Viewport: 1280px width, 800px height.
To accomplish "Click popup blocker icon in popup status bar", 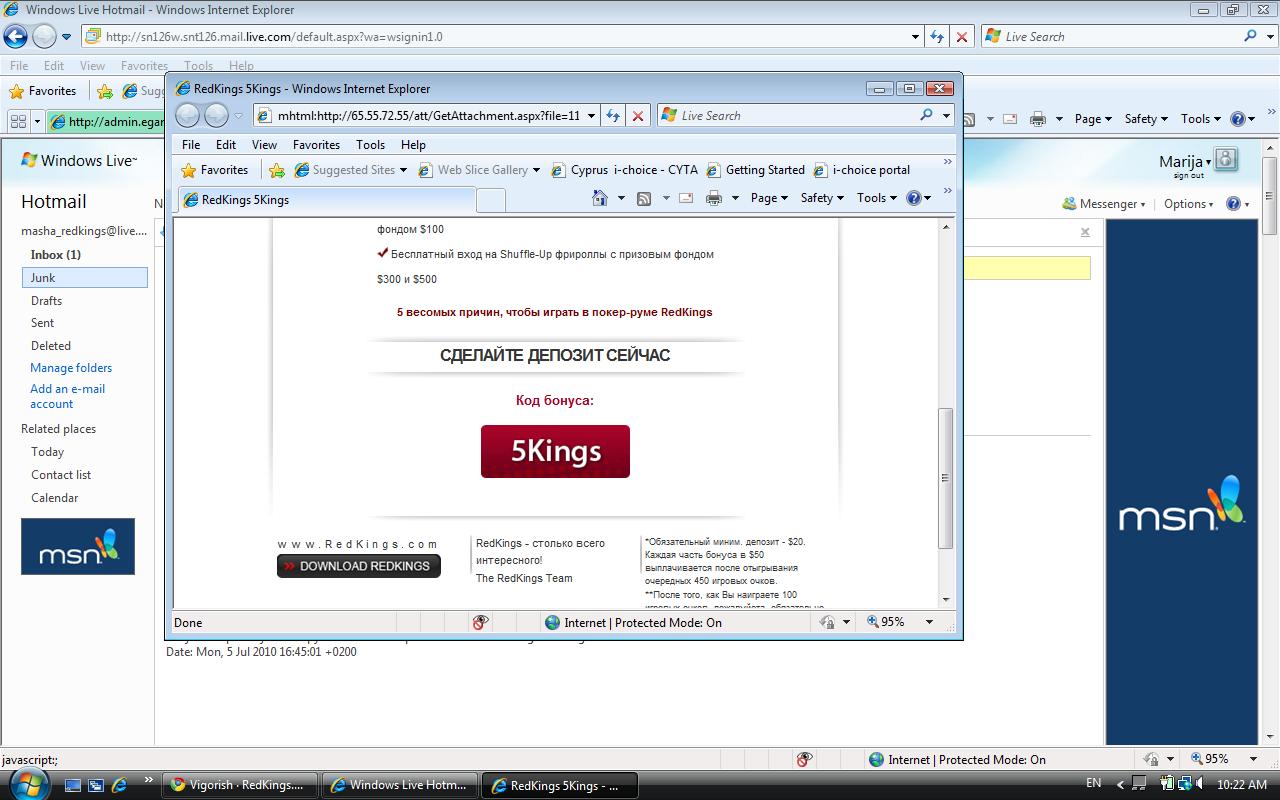I will coord(481,622).
